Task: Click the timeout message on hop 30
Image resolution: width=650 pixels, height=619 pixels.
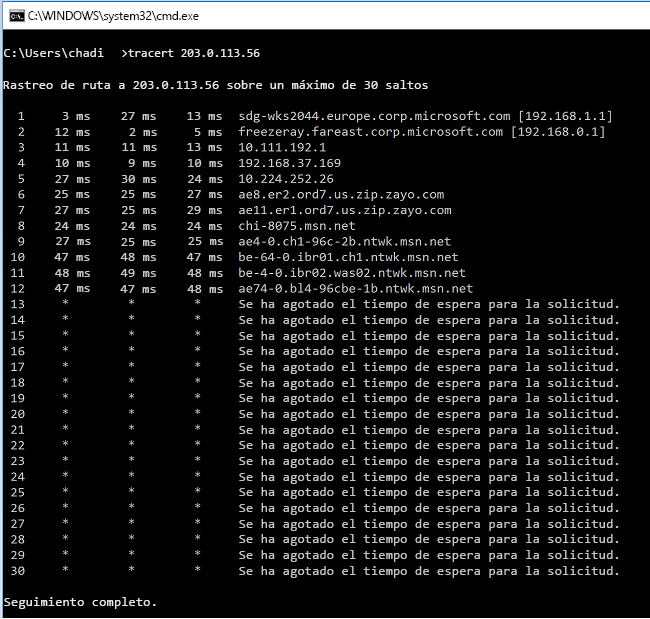Action: tap(429, 571)
